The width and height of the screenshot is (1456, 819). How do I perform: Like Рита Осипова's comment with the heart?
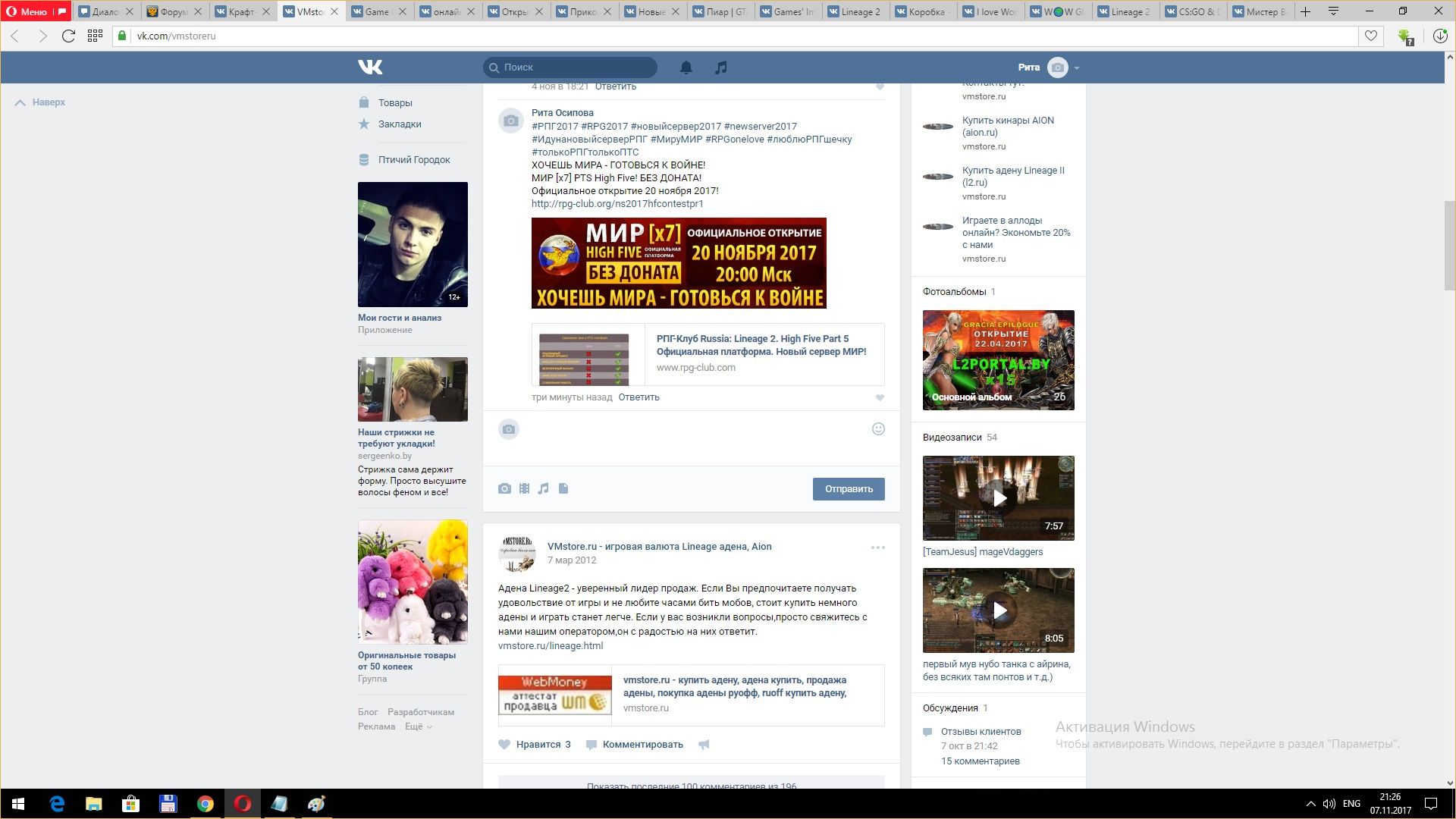point(880,397)
